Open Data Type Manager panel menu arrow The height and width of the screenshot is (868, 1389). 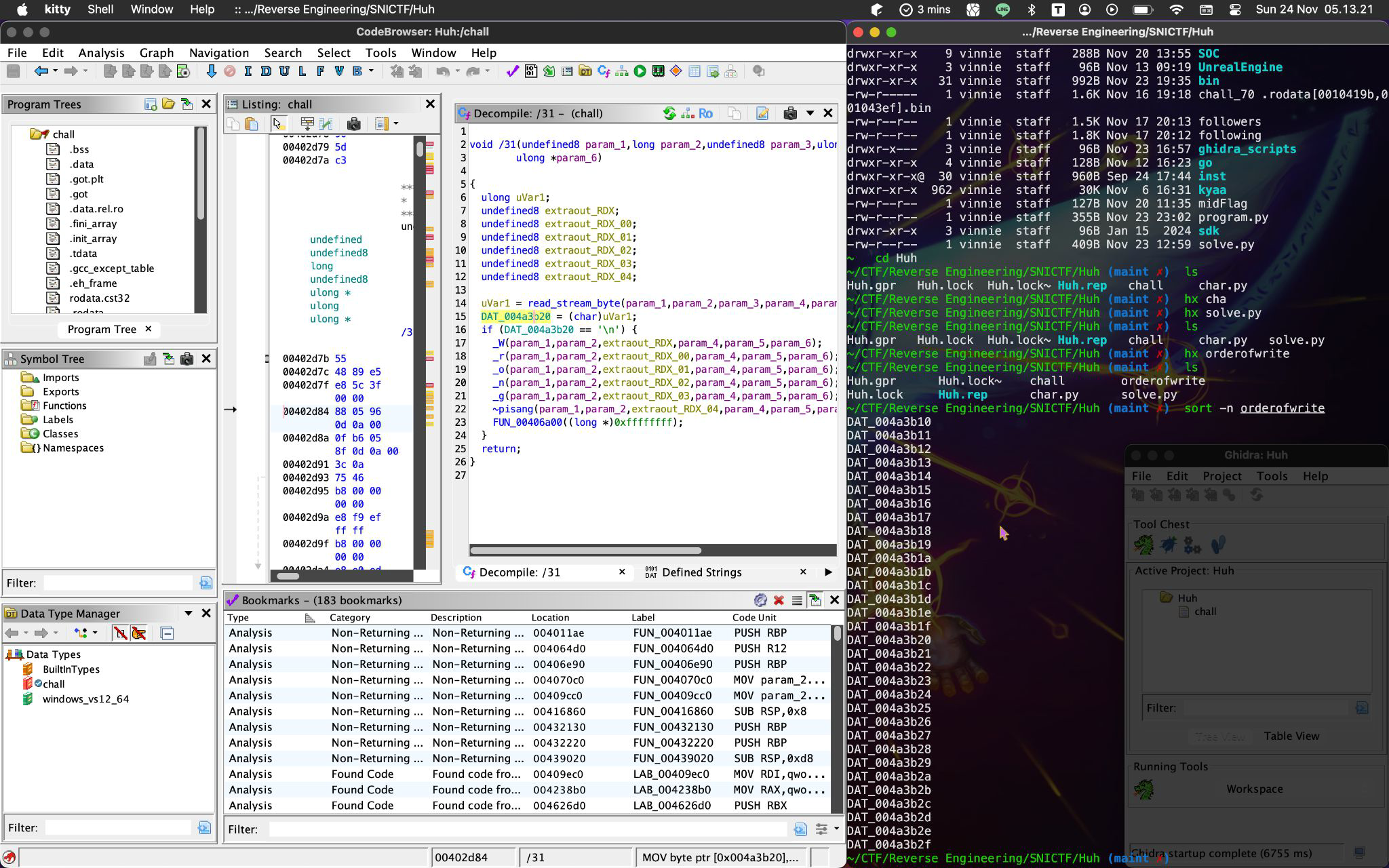click(x=188, y=613)
